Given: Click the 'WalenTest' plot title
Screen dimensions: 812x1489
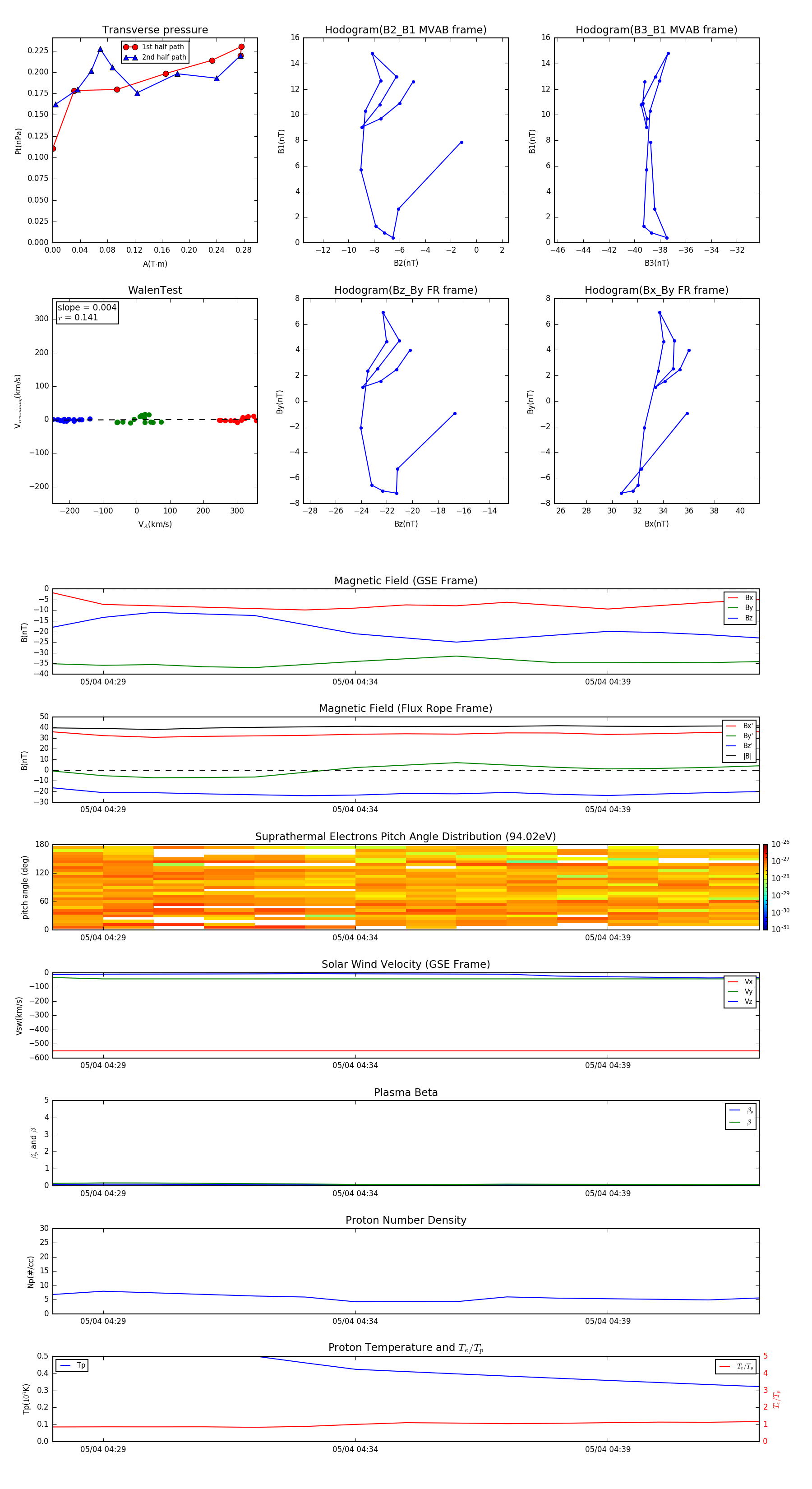Looking at the screenshot, I should tap(155, 290).
